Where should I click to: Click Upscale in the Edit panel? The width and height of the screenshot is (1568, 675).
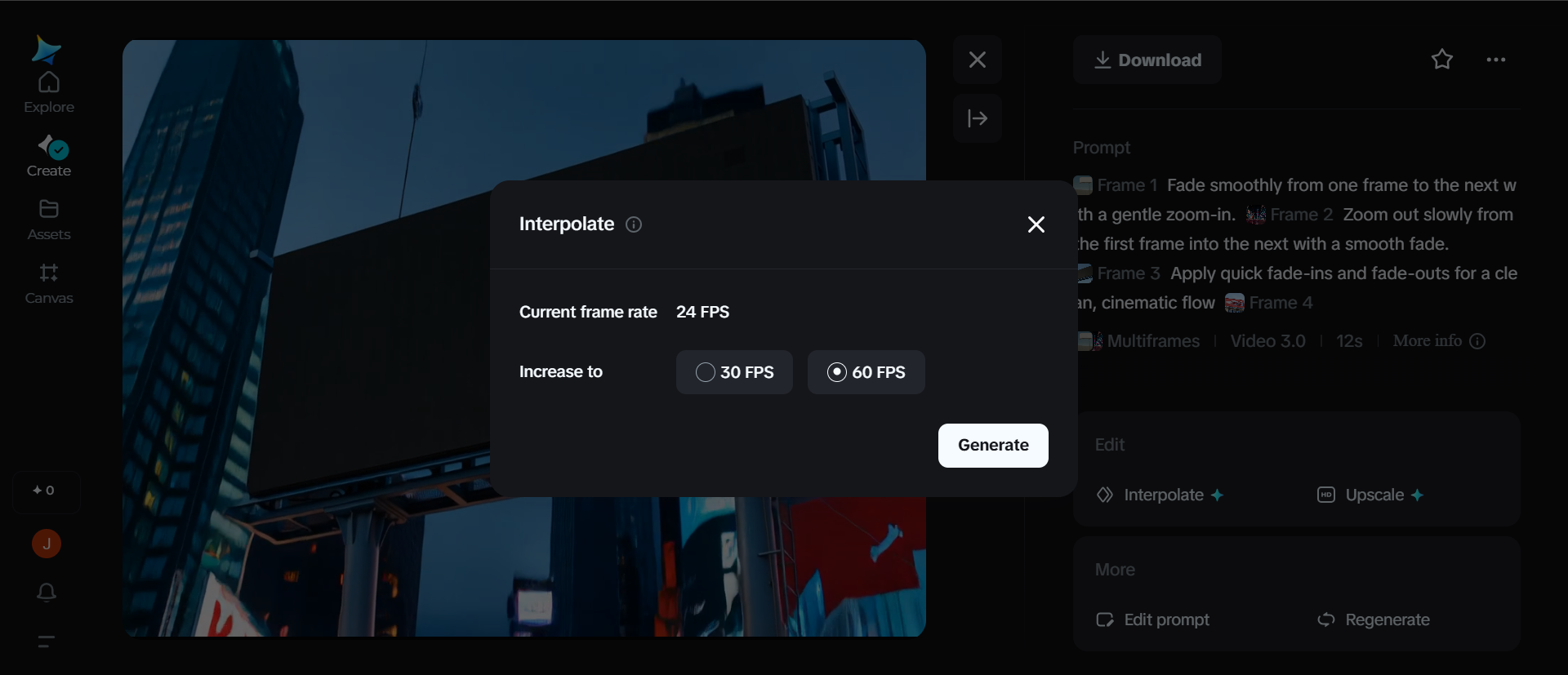tap(1370, 495)
